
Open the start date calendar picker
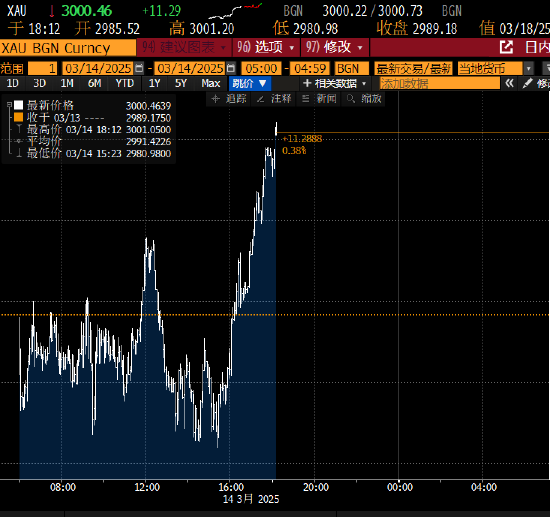coord(139,68)
